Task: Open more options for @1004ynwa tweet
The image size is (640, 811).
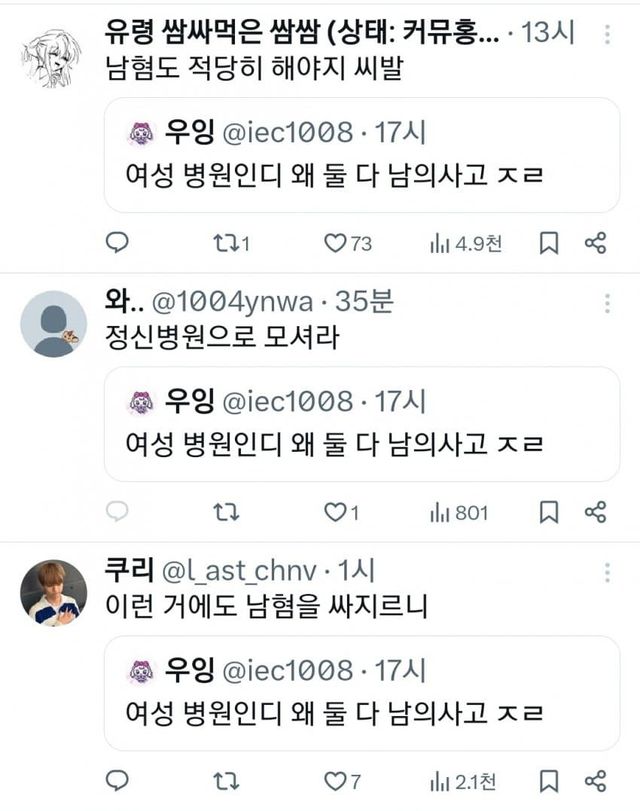Action: (x=607, y=303)
